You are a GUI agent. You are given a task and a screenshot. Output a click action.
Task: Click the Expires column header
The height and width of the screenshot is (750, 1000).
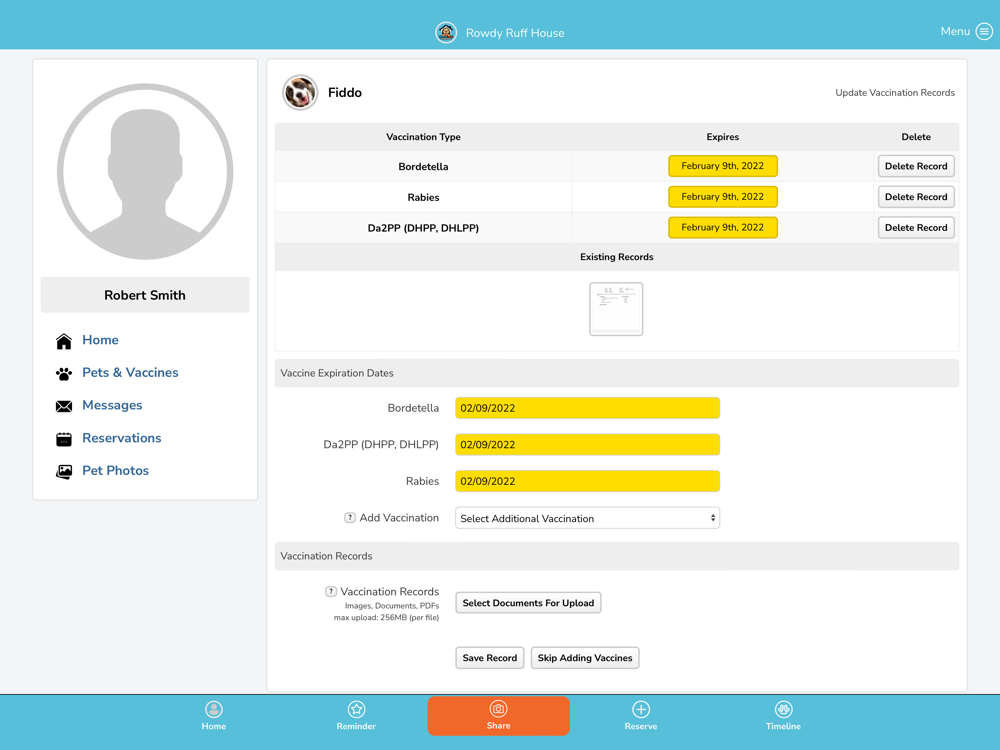[723, 136]
